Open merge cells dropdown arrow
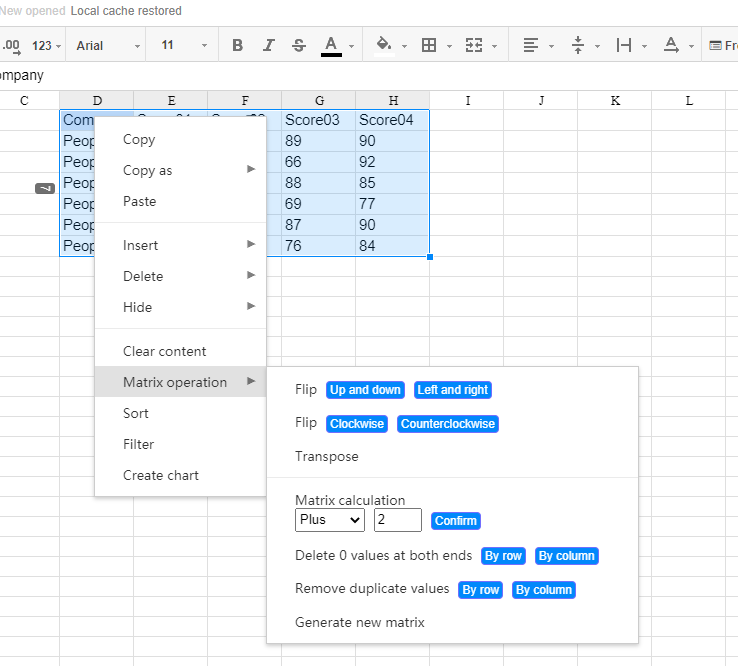Viewport: 738px width, 666px height. [495, 46]
